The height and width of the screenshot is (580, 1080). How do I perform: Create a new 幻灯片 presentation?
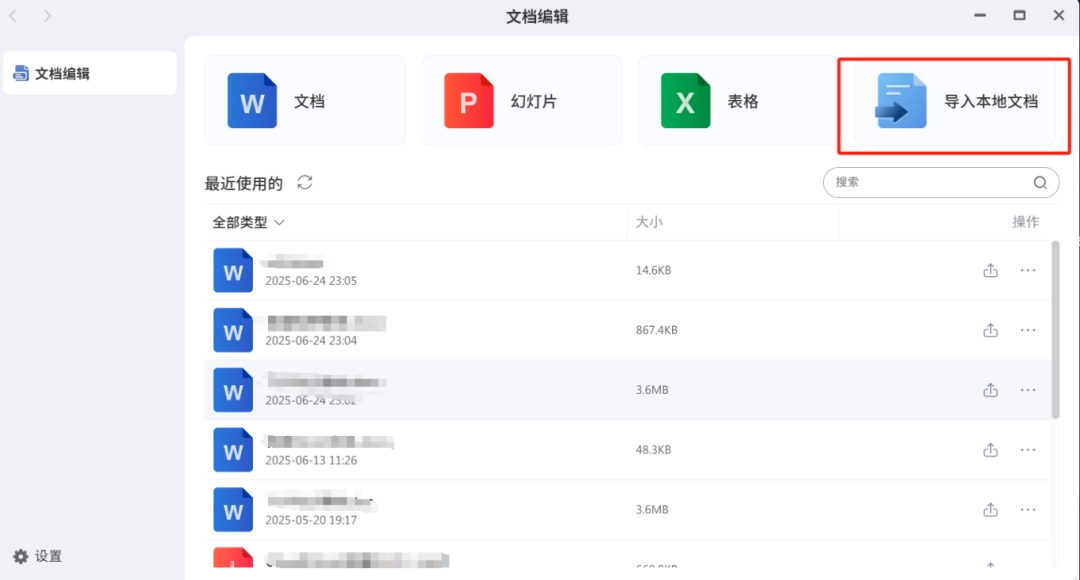point(521,101)
